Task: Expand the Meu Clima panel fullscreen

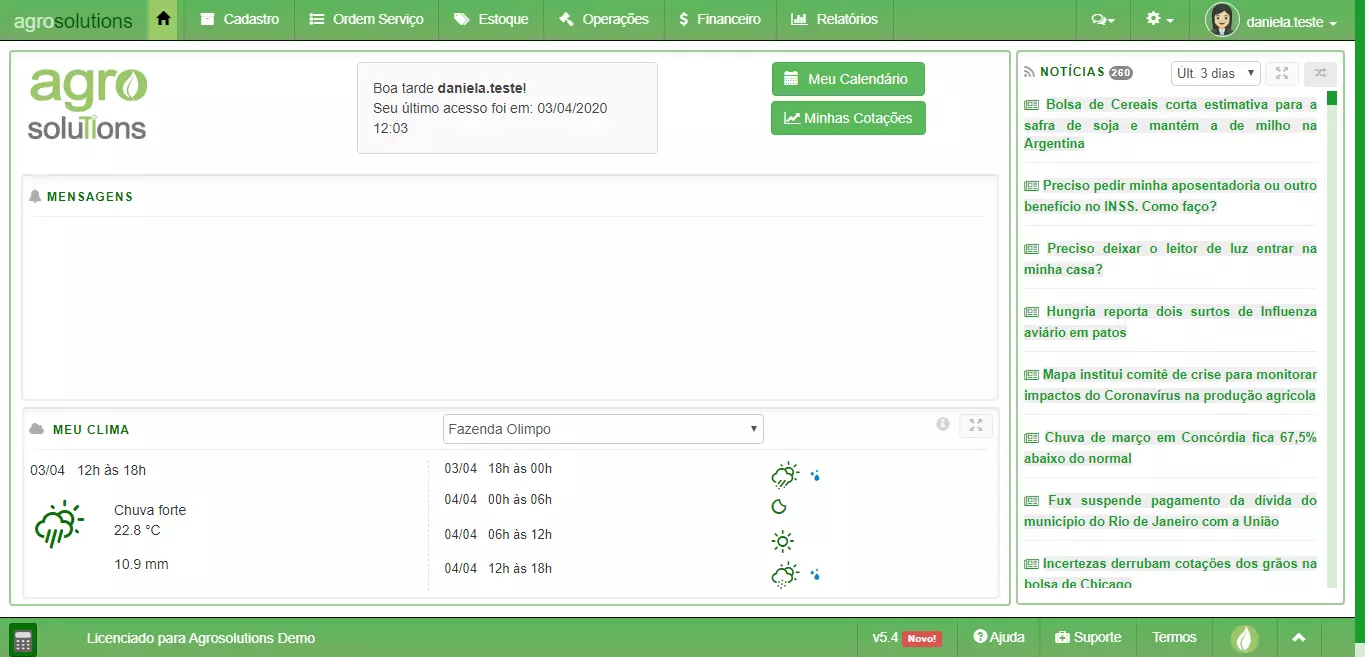Action: 975,425
